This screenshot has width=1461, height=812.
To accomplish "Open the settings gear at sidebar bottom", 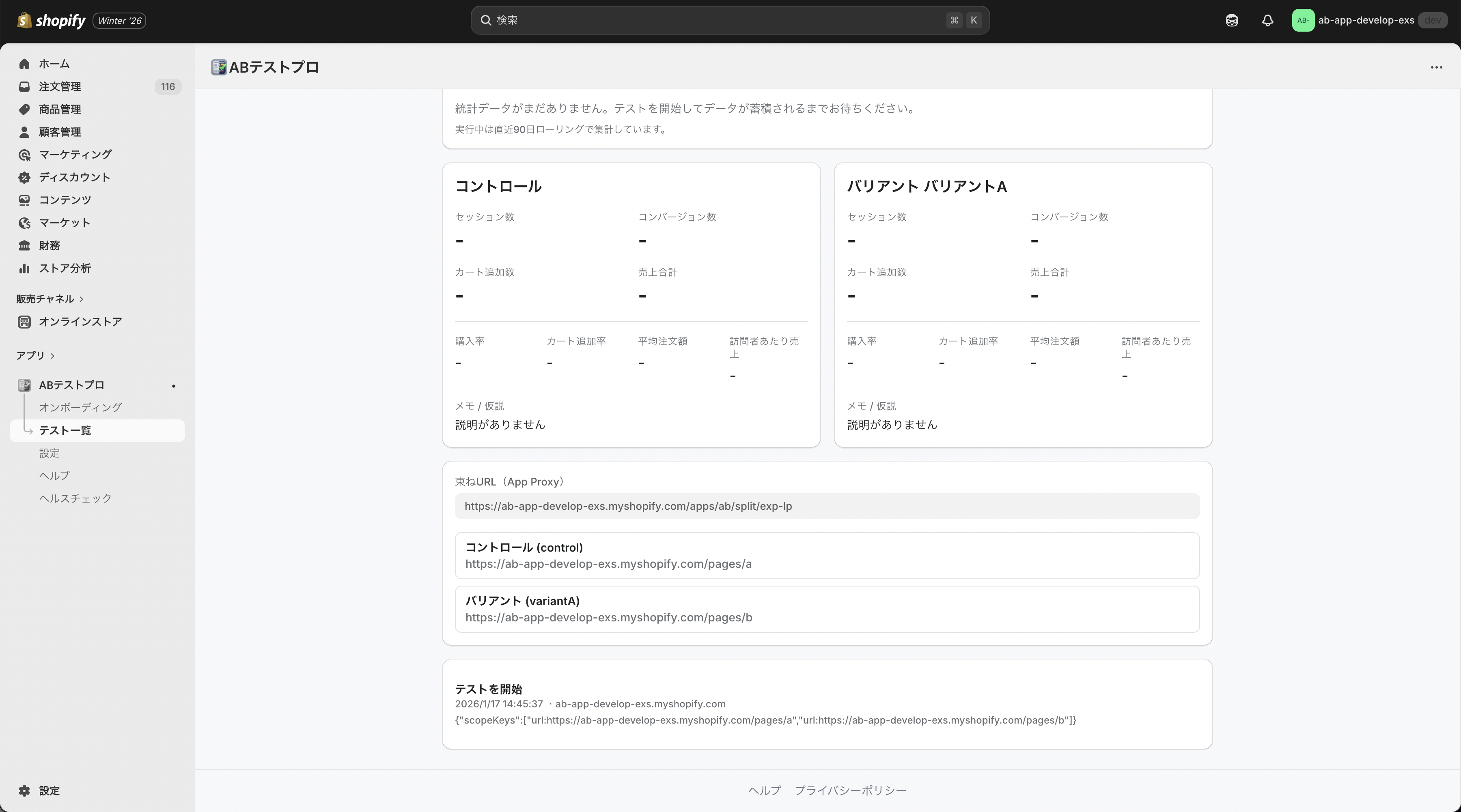I will (x=24, y=791).
